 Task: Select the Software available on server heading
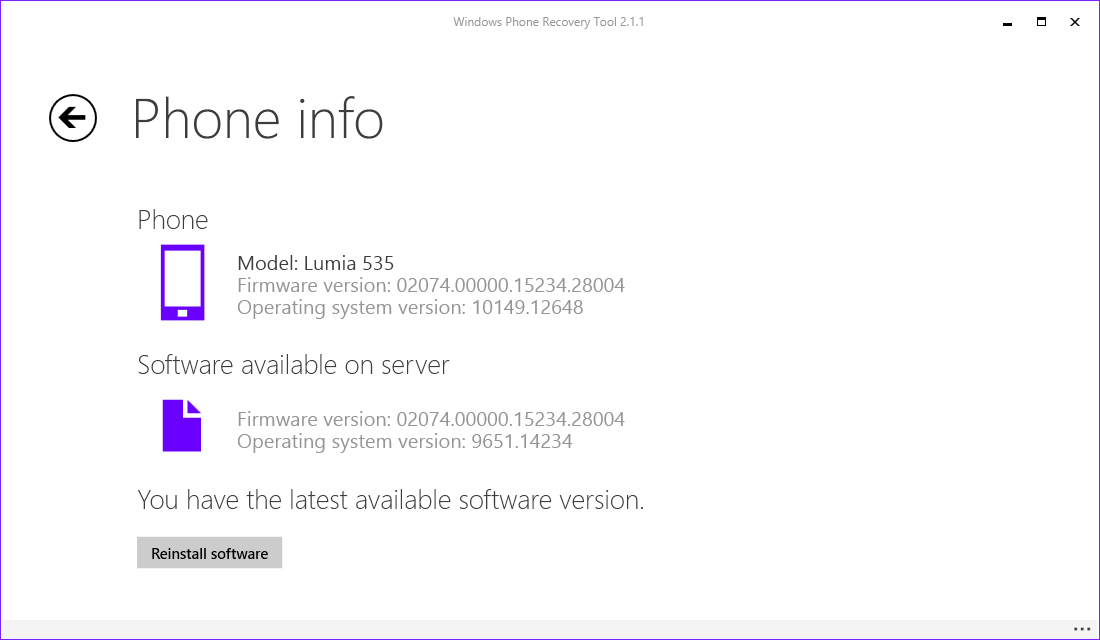293,365
